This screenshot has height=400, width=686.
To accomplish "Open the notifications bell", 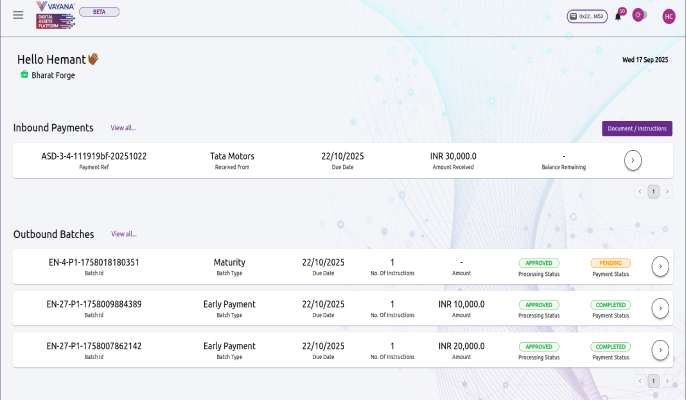I will tap(618, 16).
